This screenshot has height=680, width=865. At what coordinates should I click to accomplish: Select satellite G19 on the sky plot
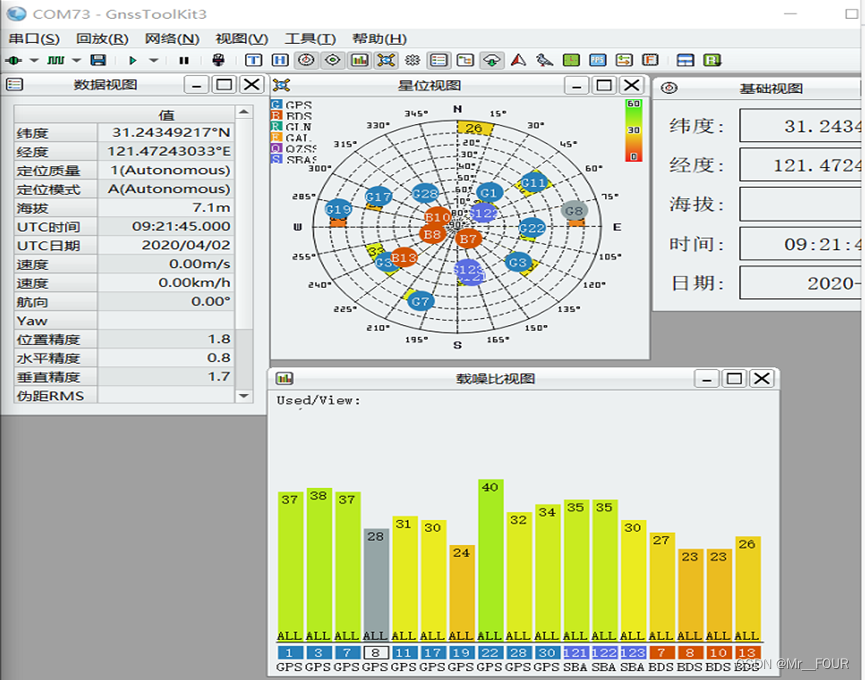[338, 209]
